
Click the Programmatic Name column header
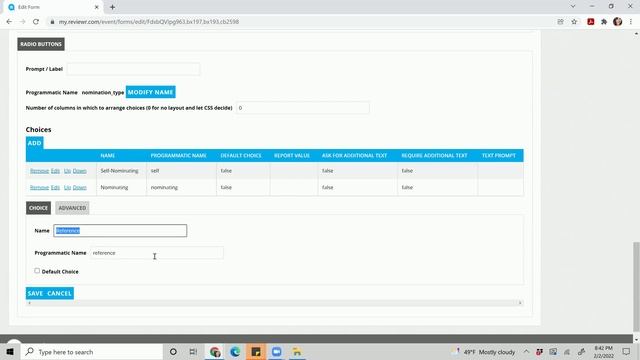[x=178, y=156]
